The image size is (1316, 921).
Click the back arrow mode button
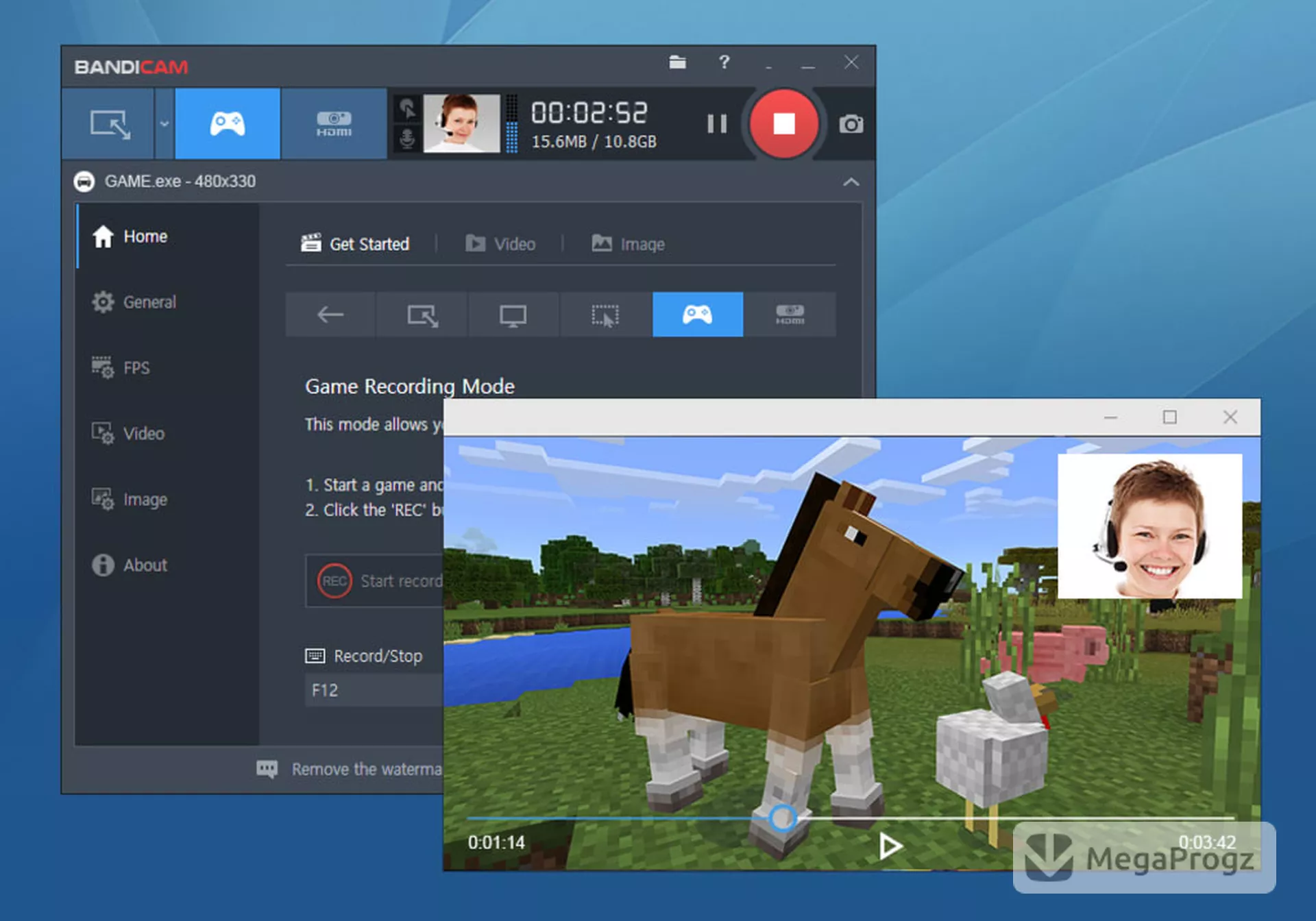pos(330,315)
